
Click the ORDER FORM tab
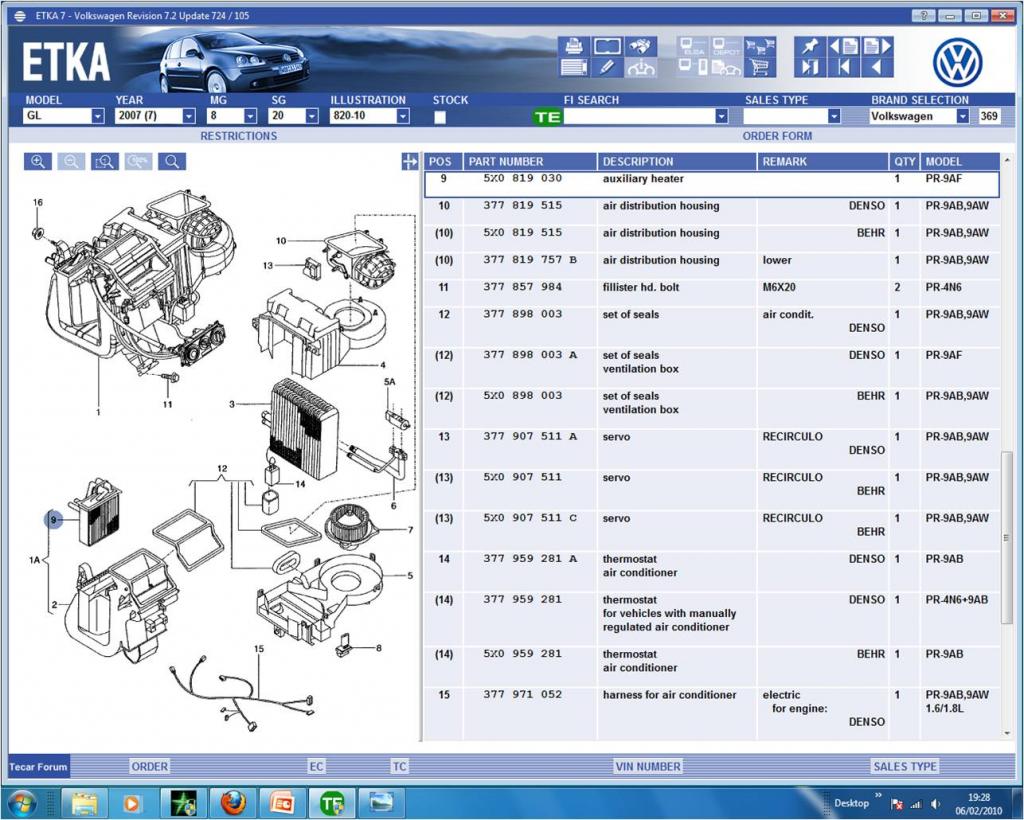point(777,136)
